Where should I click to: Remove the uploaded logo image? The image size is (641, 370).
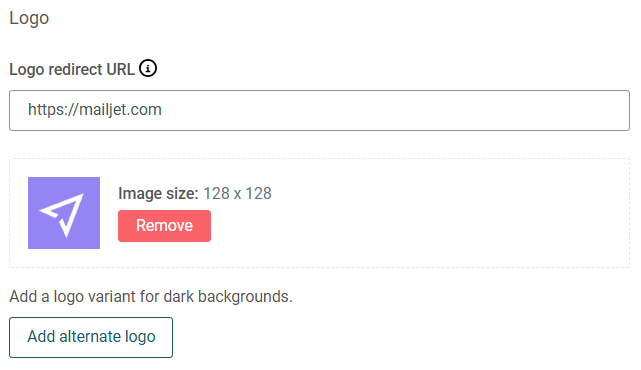click(164, 226)
